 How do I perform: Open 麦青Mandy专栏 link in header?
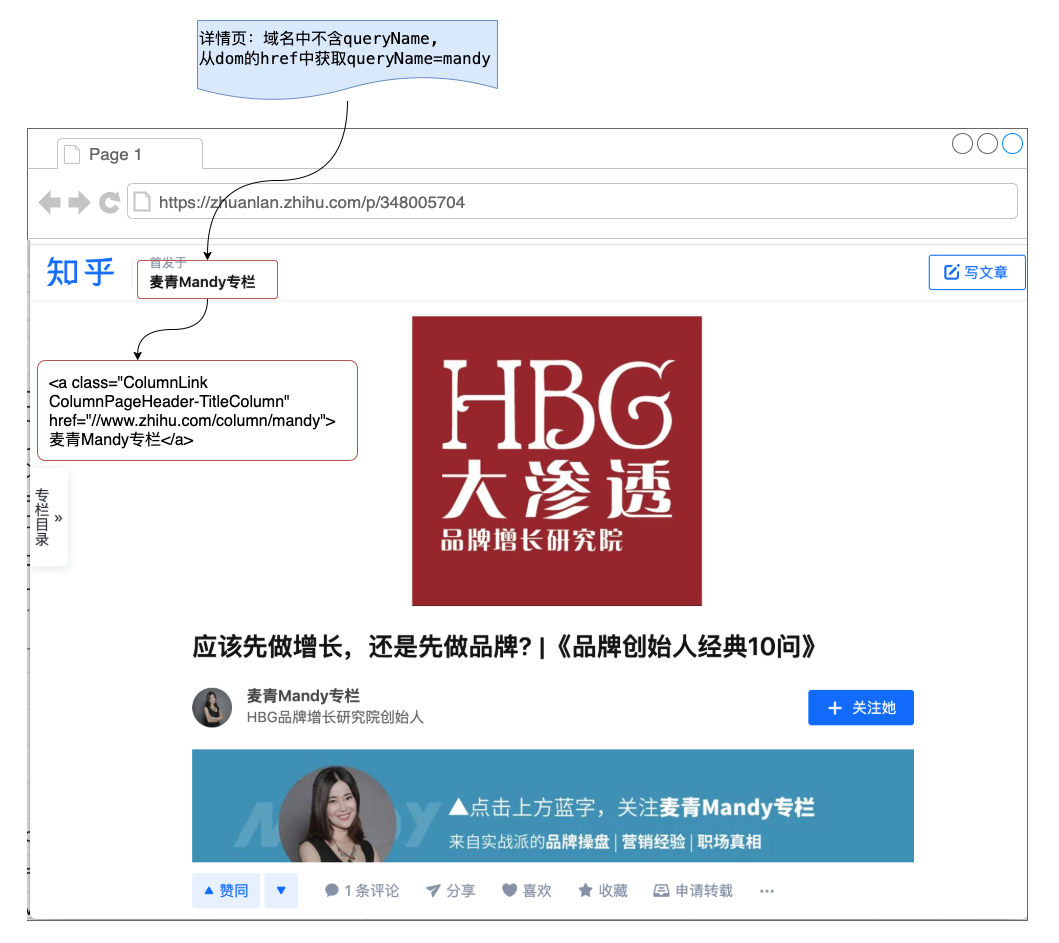point(203,282)
